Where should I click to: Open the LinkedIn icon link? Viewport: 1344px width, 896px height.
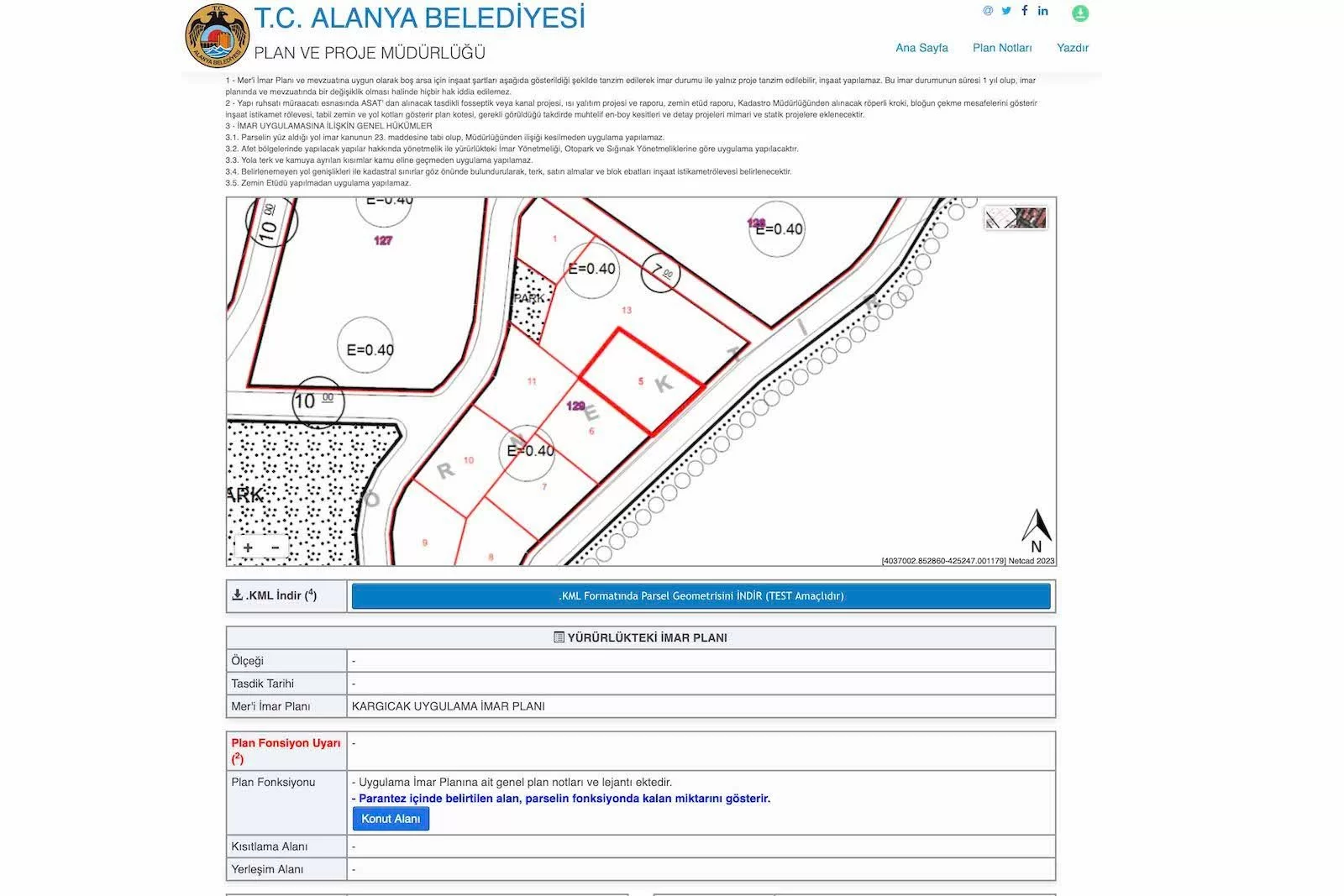tap(1042, 11)
